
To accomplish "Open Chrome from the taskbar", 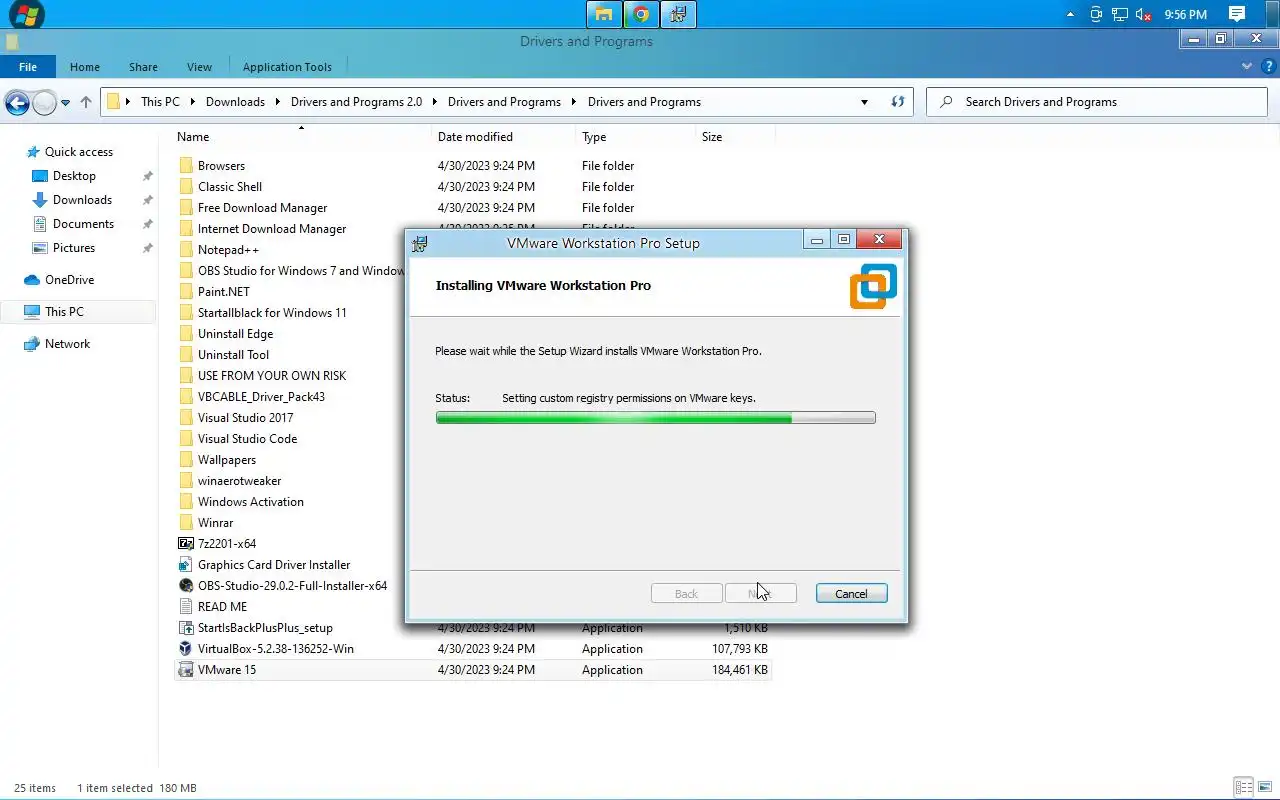I will [641, 14].
